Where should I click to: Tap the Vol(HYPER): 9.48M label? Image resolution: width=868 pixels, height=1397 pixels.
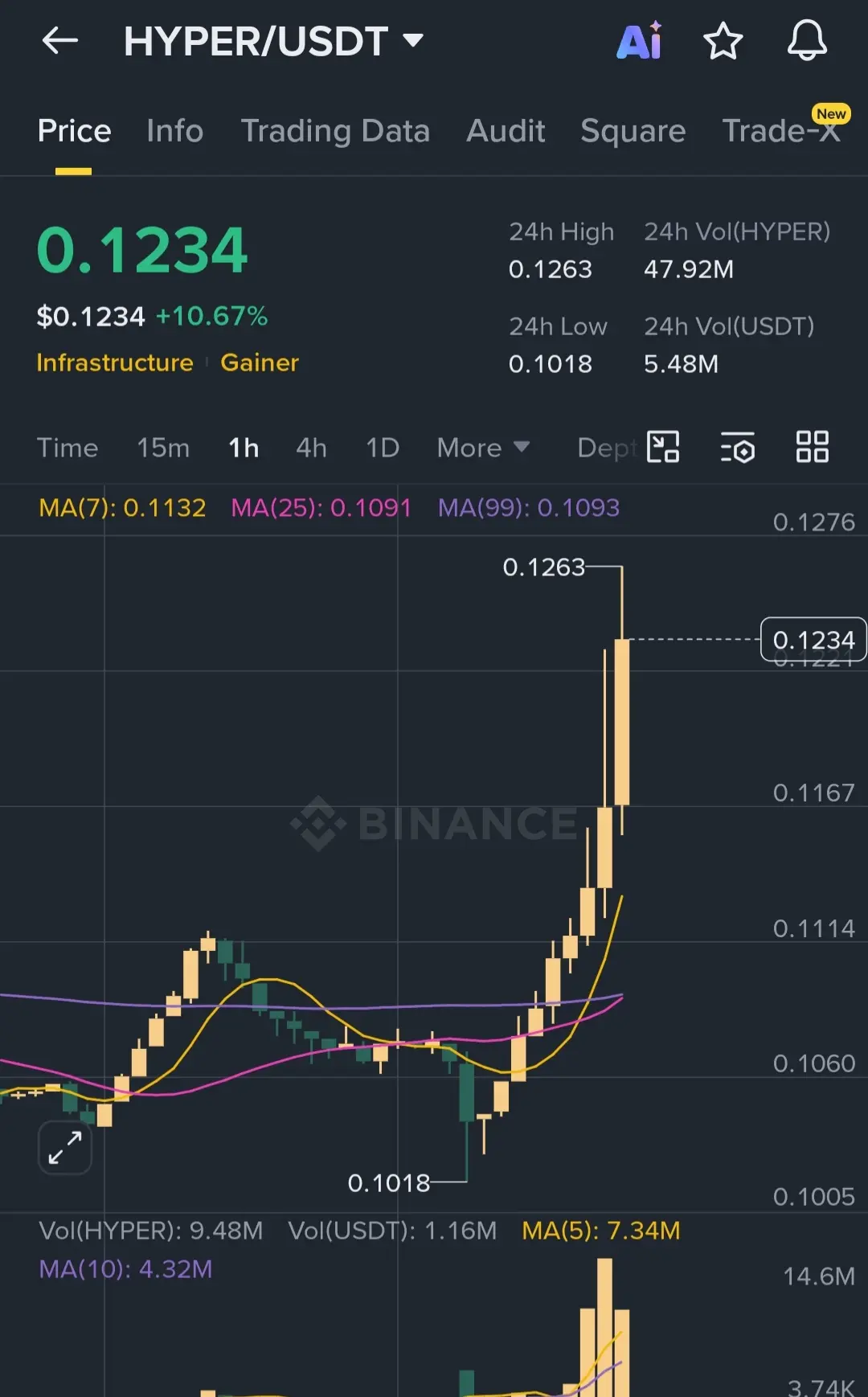coord(151,1231)
